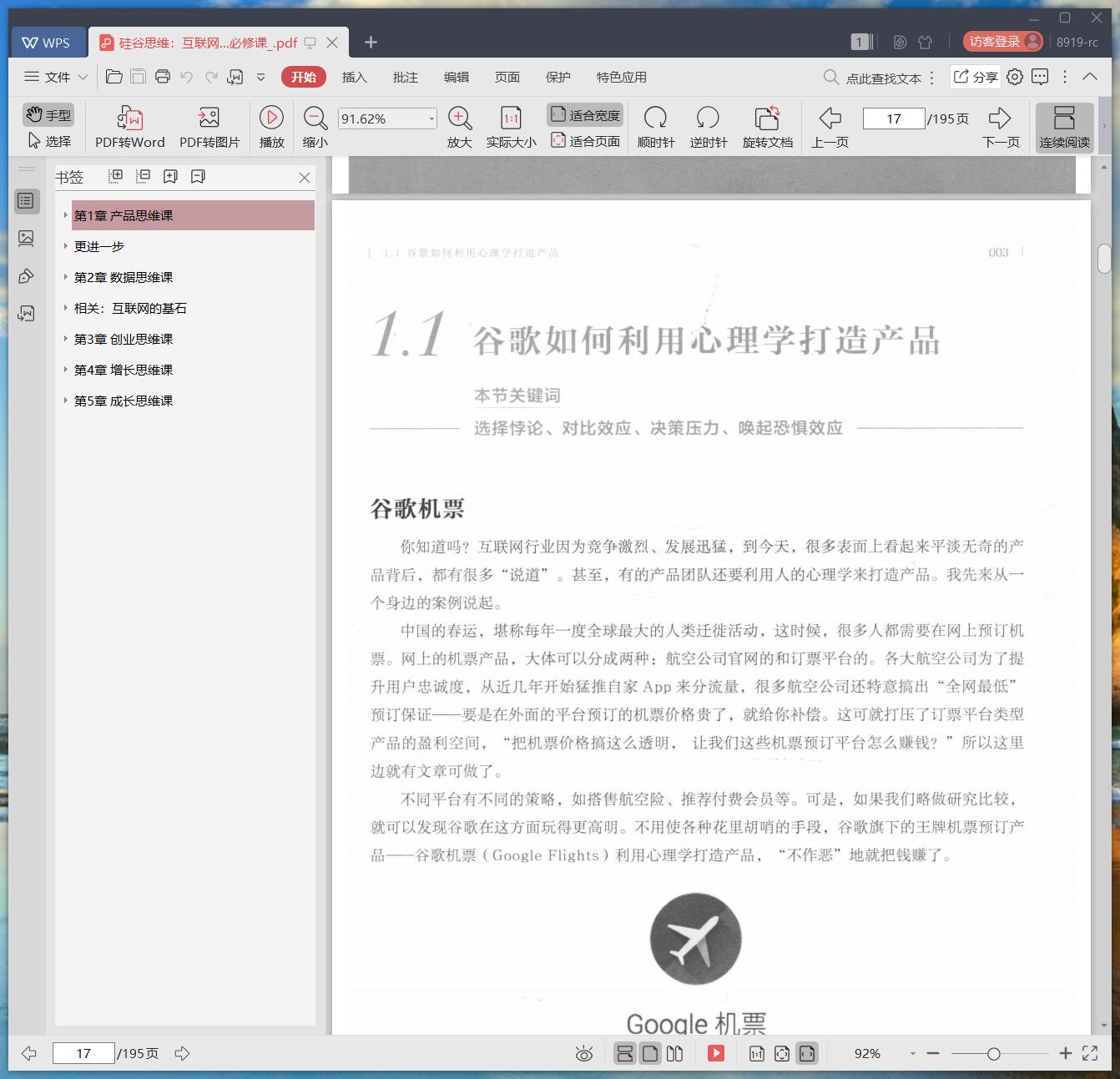Toggle 连续阅读 continuous reading mode
The image size is (1120, 1079).
[x=1064, y=127]
